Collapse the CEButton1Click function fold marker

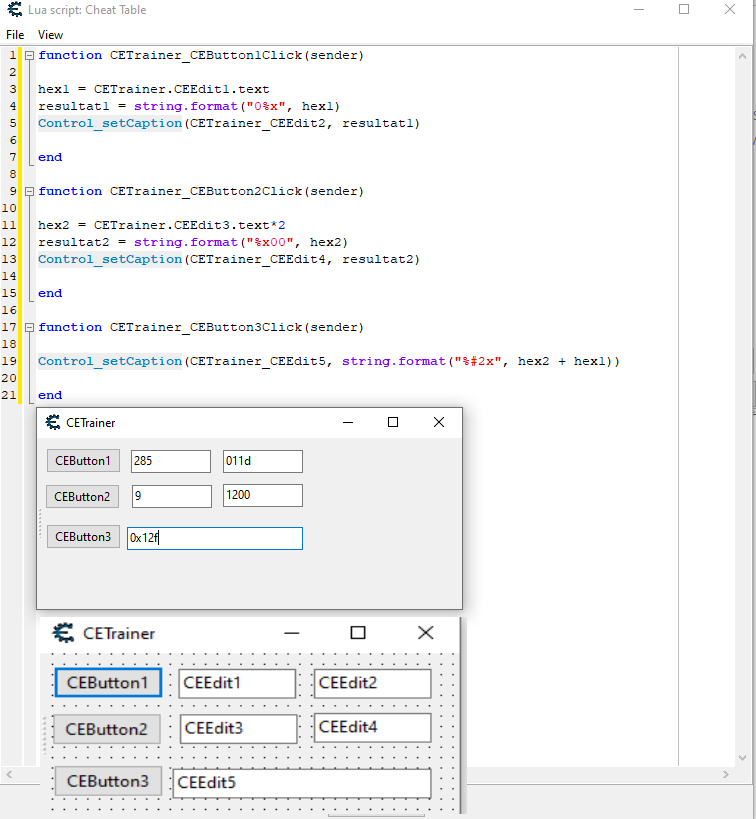[x=29, y=56]
